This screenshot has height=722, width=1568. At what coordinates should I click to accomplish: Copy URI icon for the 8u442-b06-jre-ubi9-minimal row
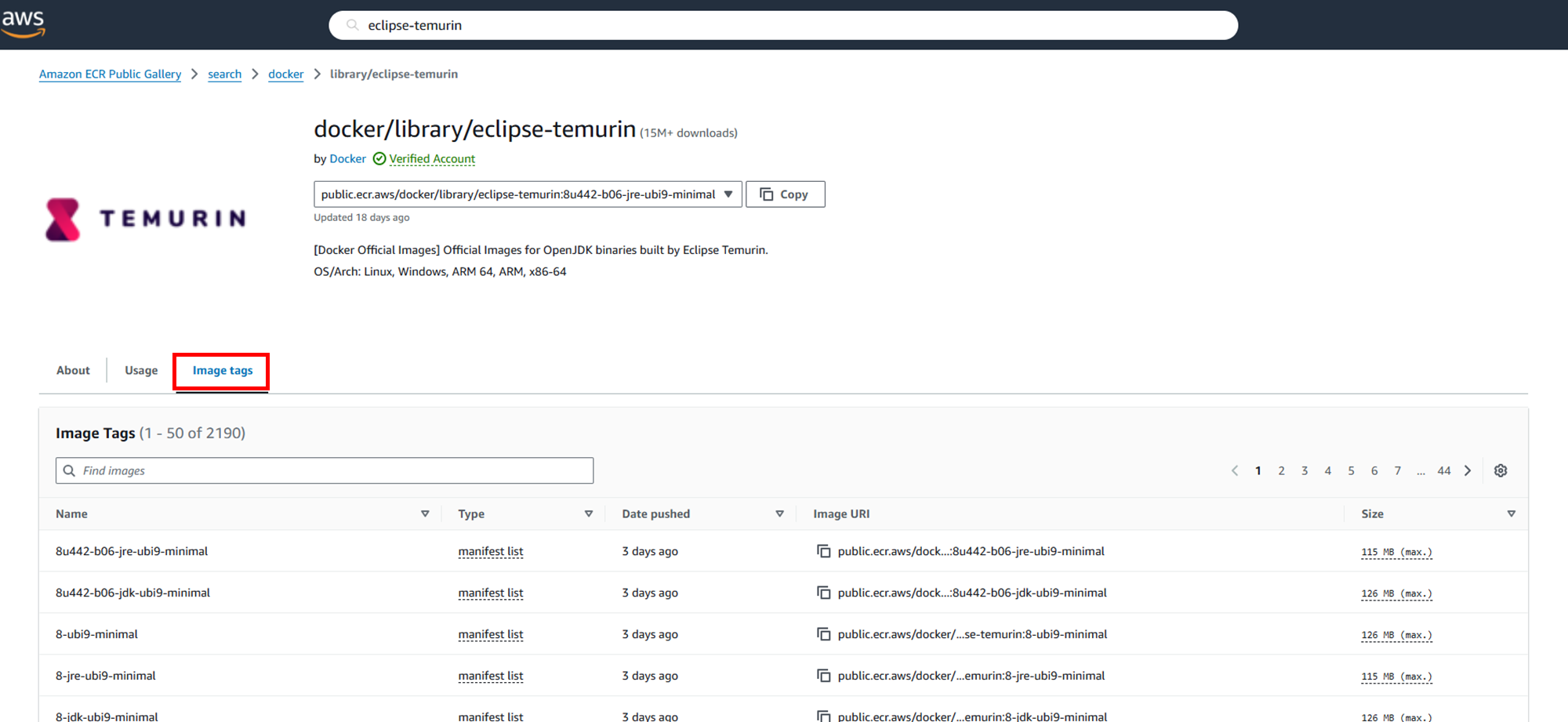823,551
